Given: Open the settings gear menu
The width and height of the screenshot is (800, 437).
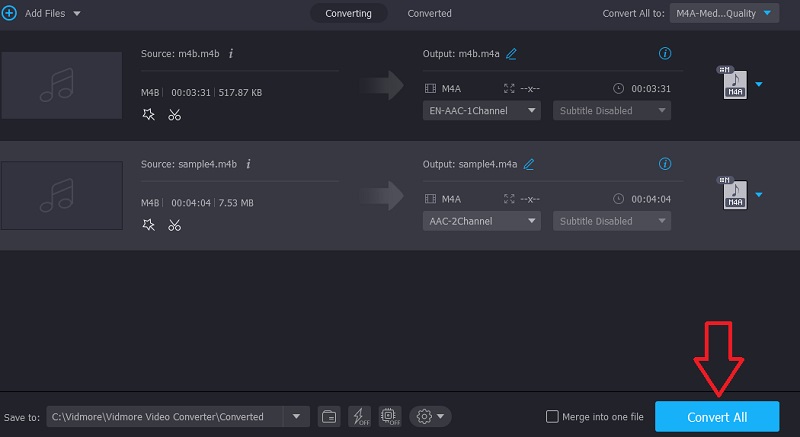Looking at the screenshot, I should [430, 416].
